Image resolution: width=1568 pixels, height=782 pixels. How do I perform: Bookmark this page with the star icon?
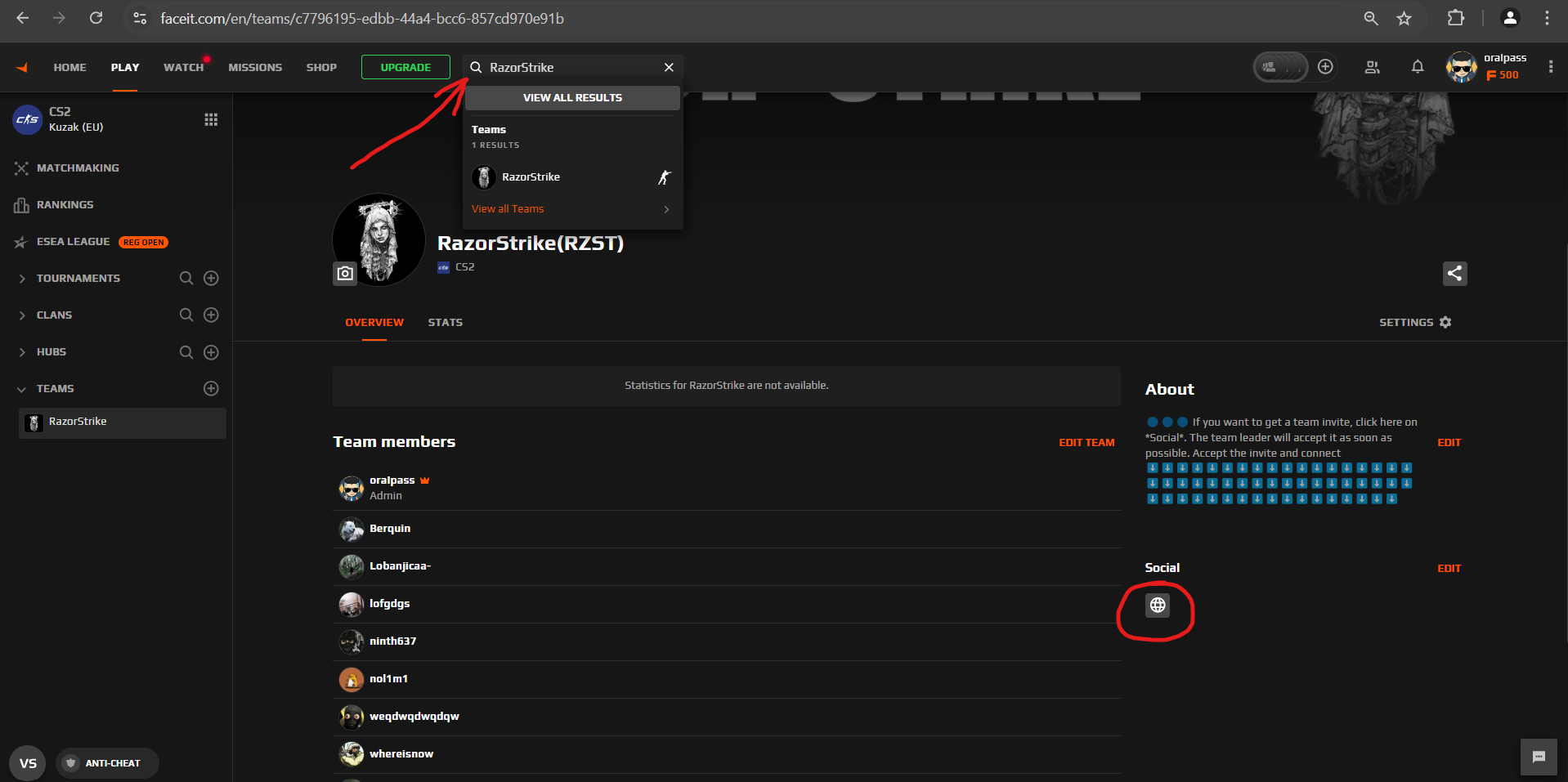[1404, 18]
